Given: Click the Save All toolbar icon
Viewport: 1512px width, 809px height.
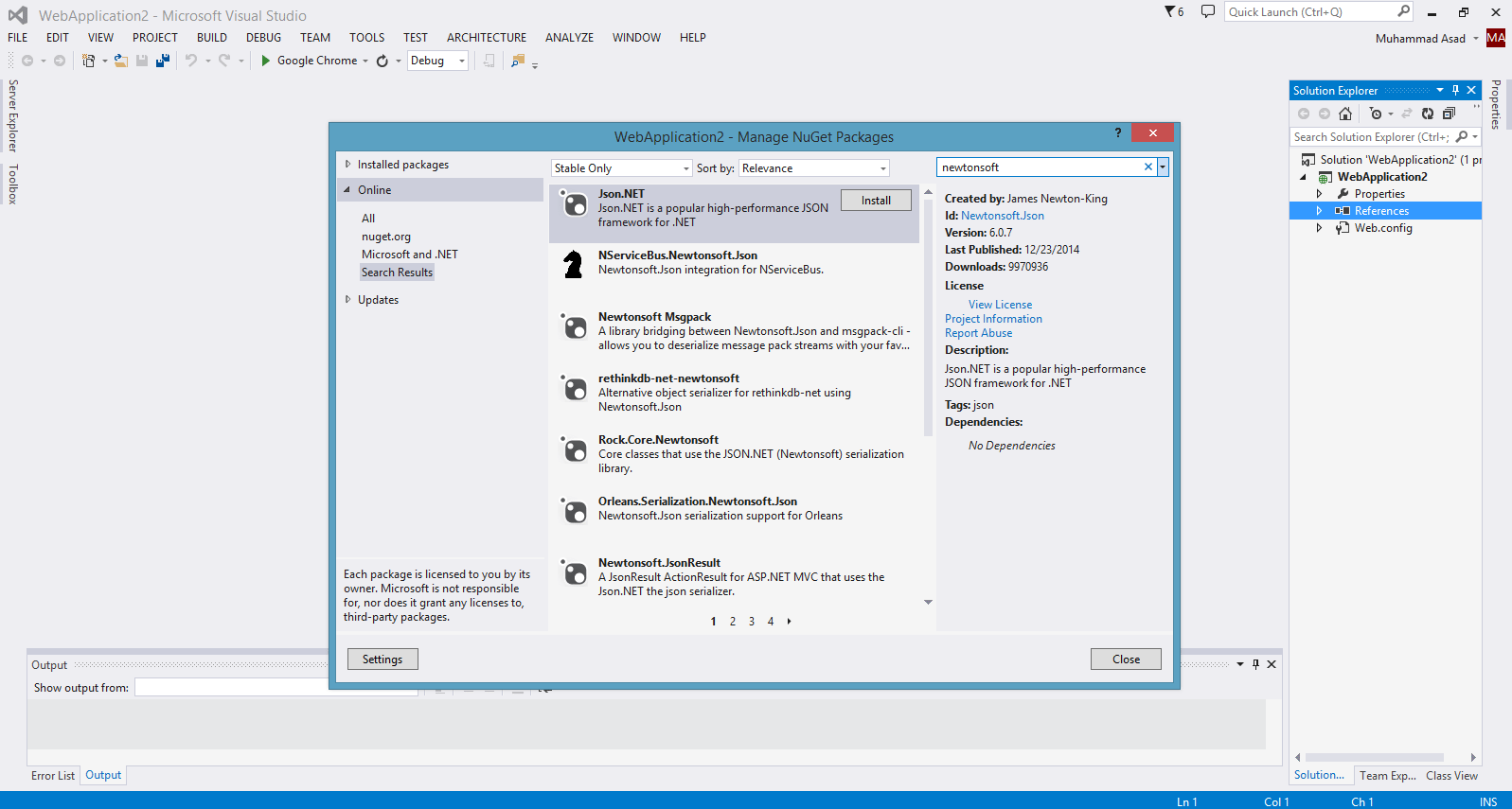Looking at the screenshot, I should click(x=163, y=61).
